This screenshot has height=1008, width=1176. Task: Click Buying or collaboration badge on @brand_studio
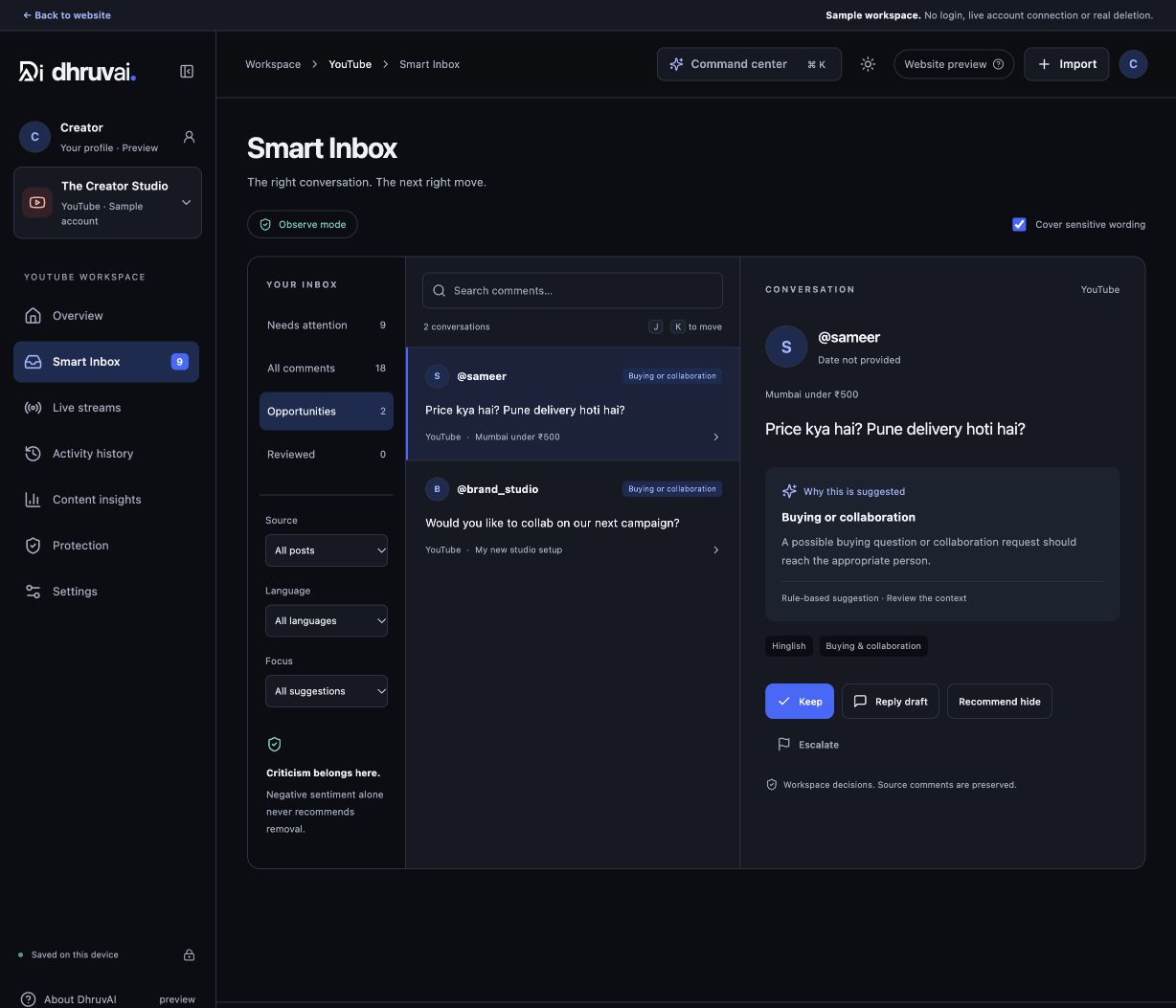tap(672, 489)
